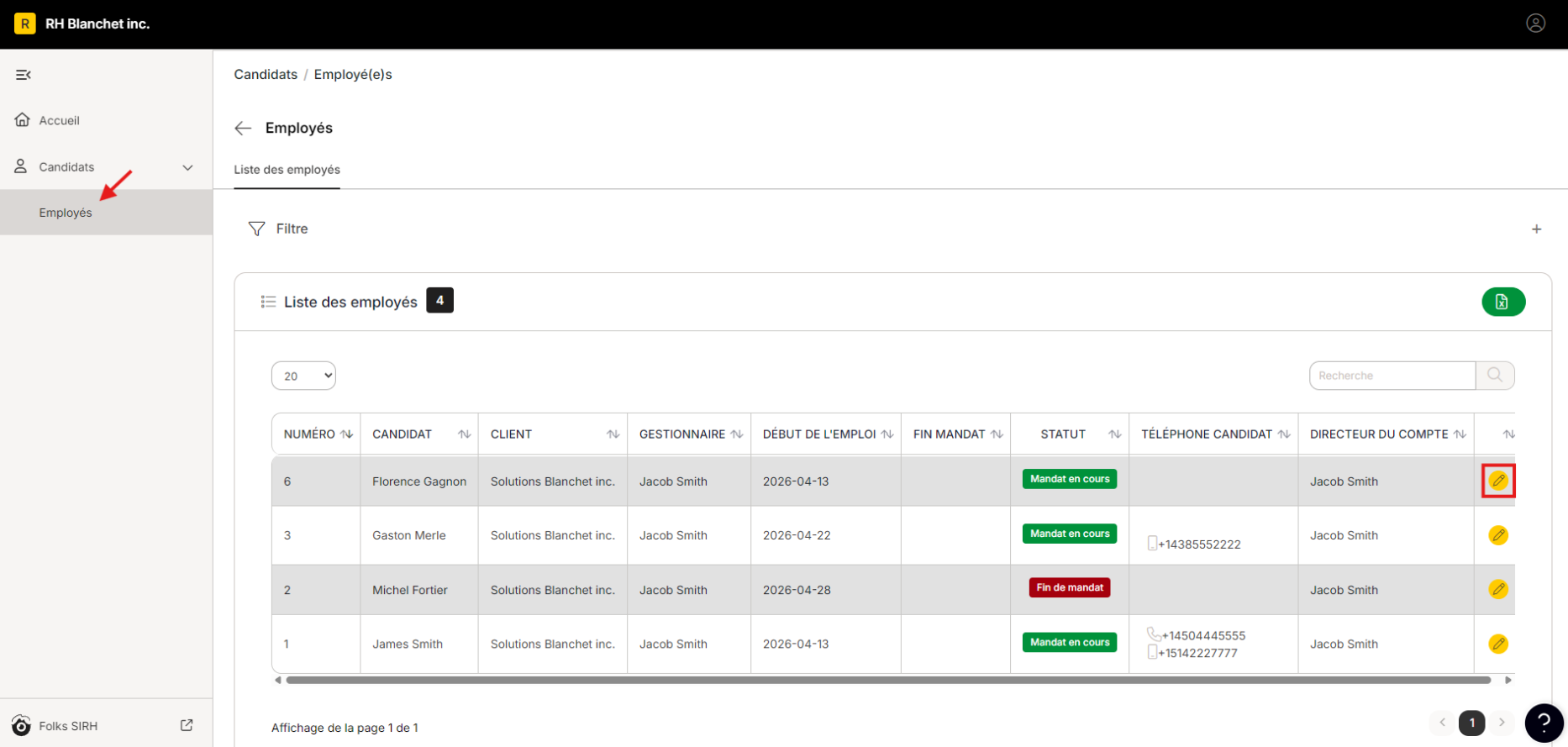This screenshot has width=1568, height=747.
Task: Edit Florence Gagnon with pencil icon
Action: click(x=1498, y=481)
